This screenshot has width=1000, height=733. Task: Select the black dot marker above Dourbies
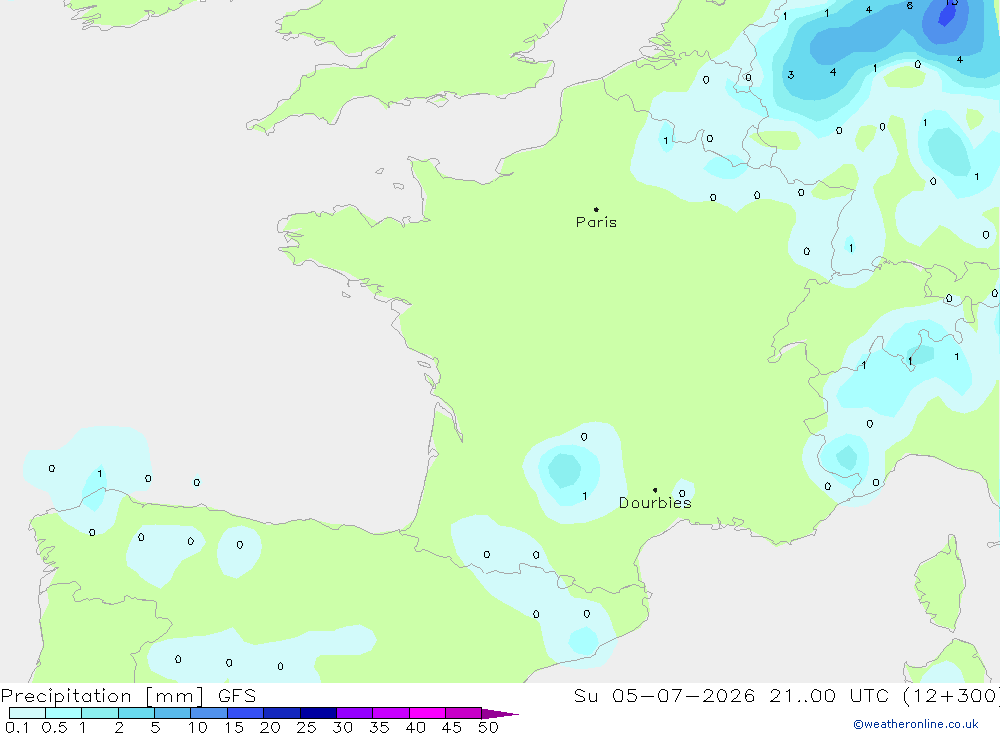click(x=655, y=490)
